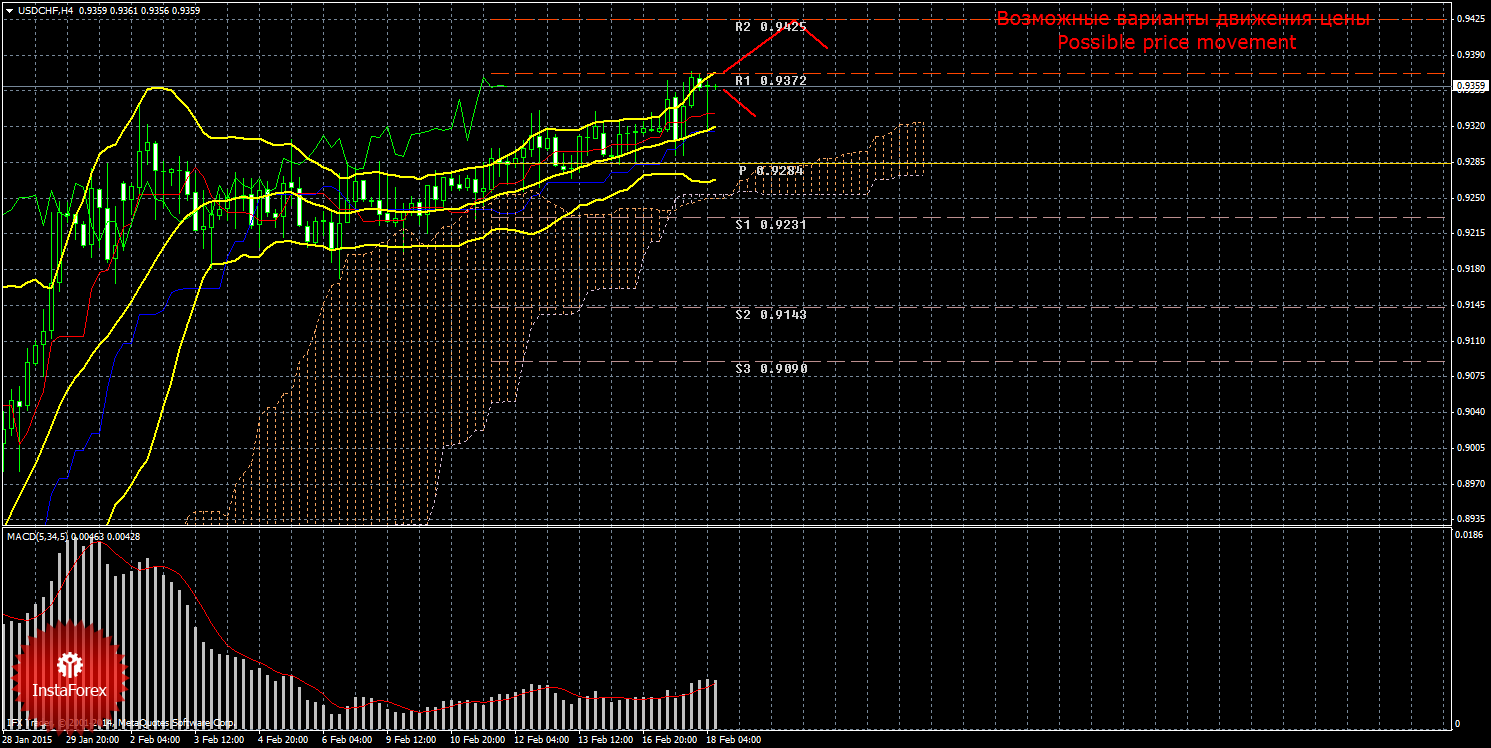
Task: Click the USDCHF,H4 chart title text
Action: [x=44, y=10]
